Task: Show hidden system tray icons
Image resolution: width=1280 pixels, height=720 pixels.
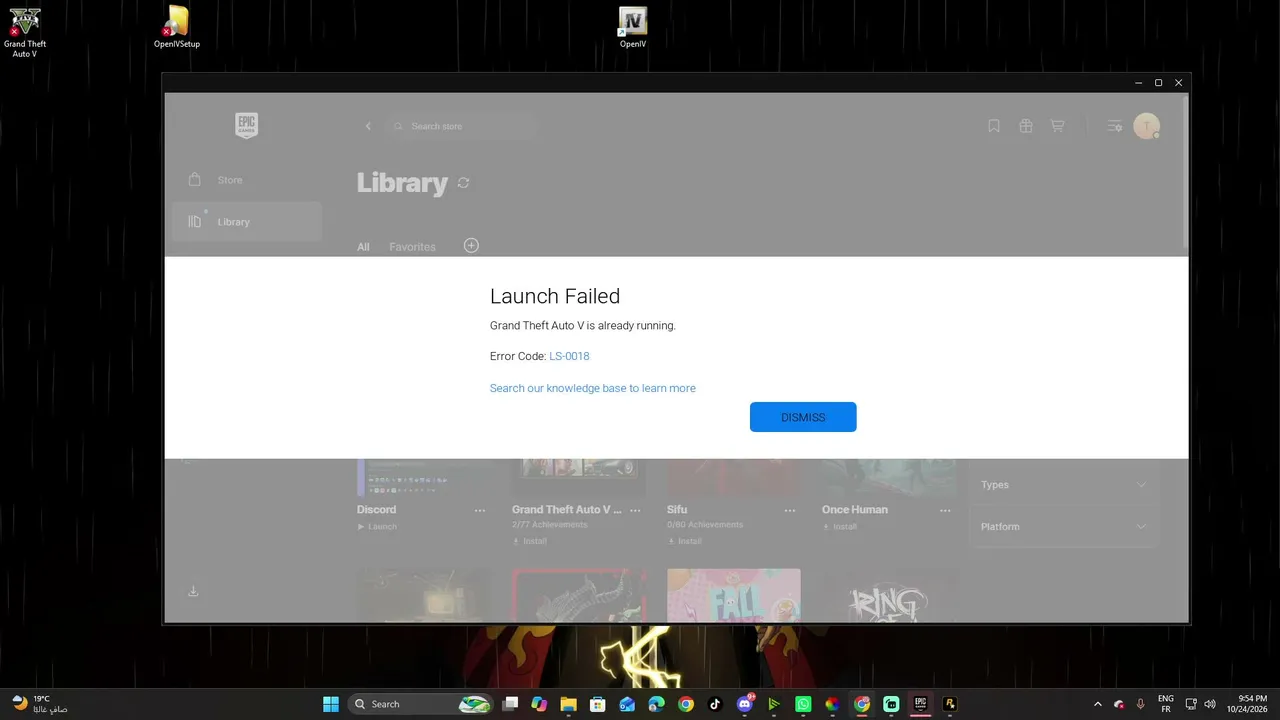Action: 1098,704
